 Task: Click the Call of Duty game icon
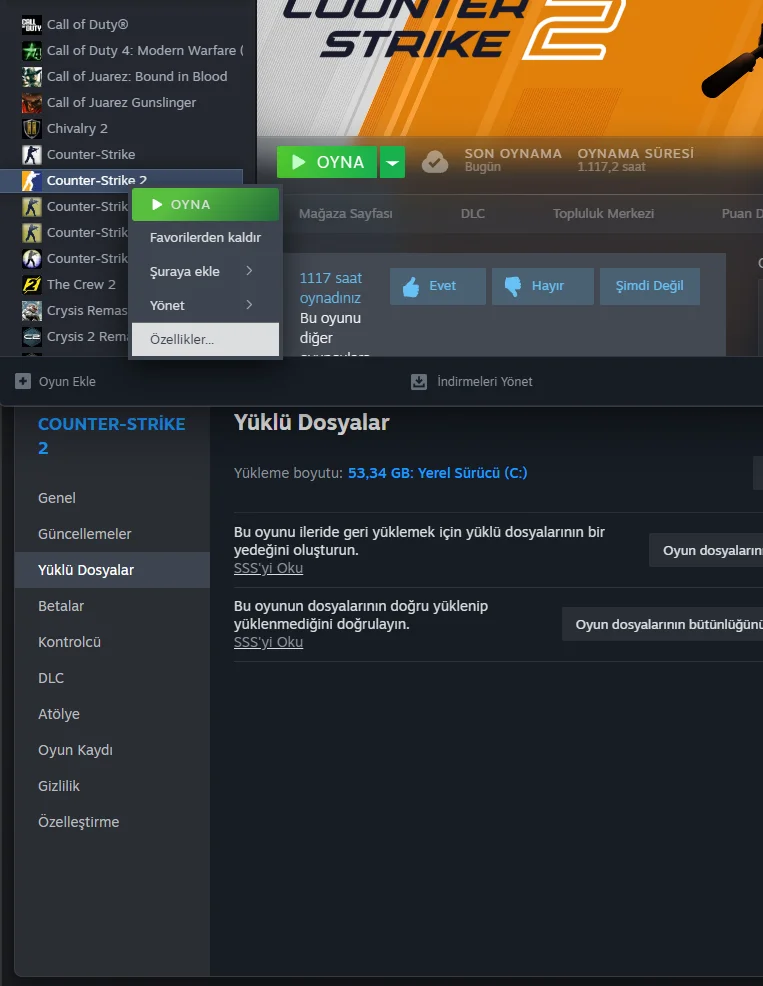click(x=31, y=25)
